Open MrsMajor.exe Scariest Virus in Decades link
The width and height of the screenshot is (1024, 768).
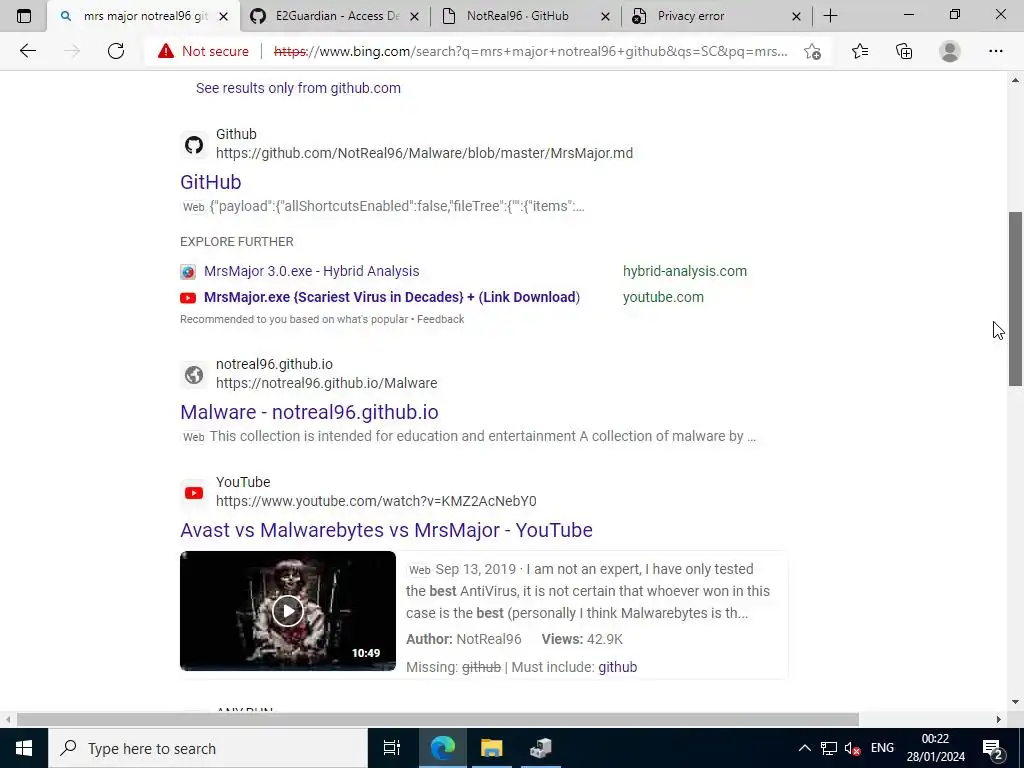[392, 297]
